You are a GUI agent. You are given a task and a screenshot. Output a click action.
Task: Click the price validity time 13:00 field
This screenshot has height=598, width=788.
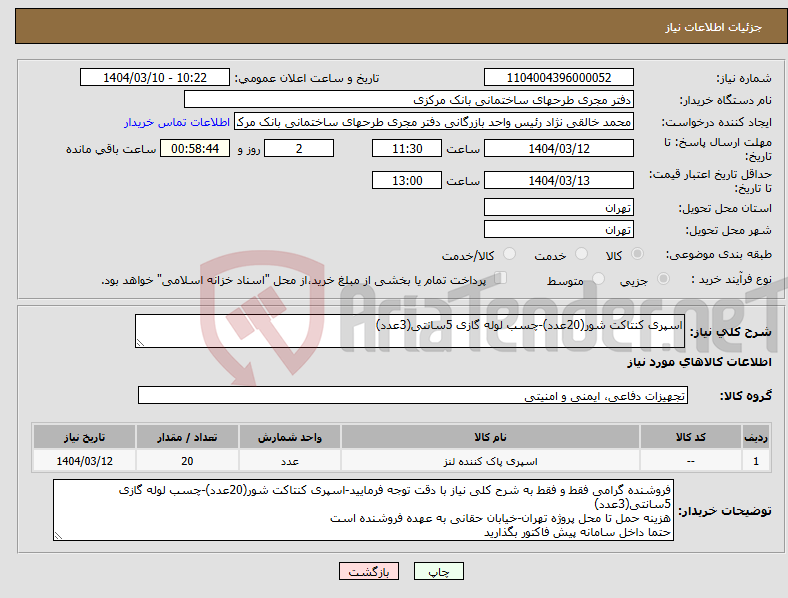pos(407,180)
